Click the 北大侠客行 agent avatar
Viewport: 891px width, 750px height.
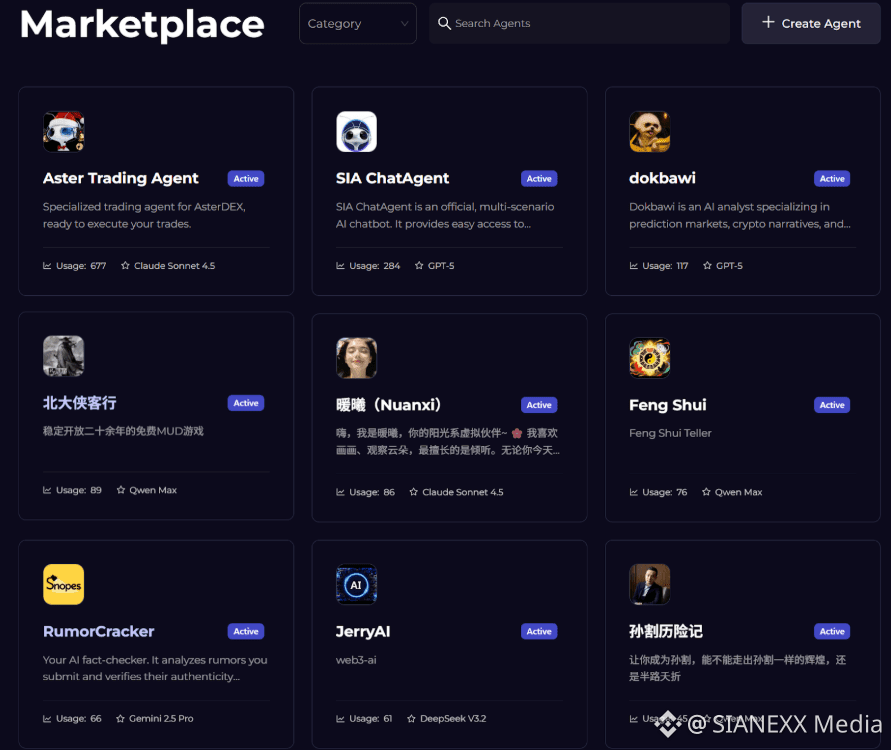pos(63,356)
